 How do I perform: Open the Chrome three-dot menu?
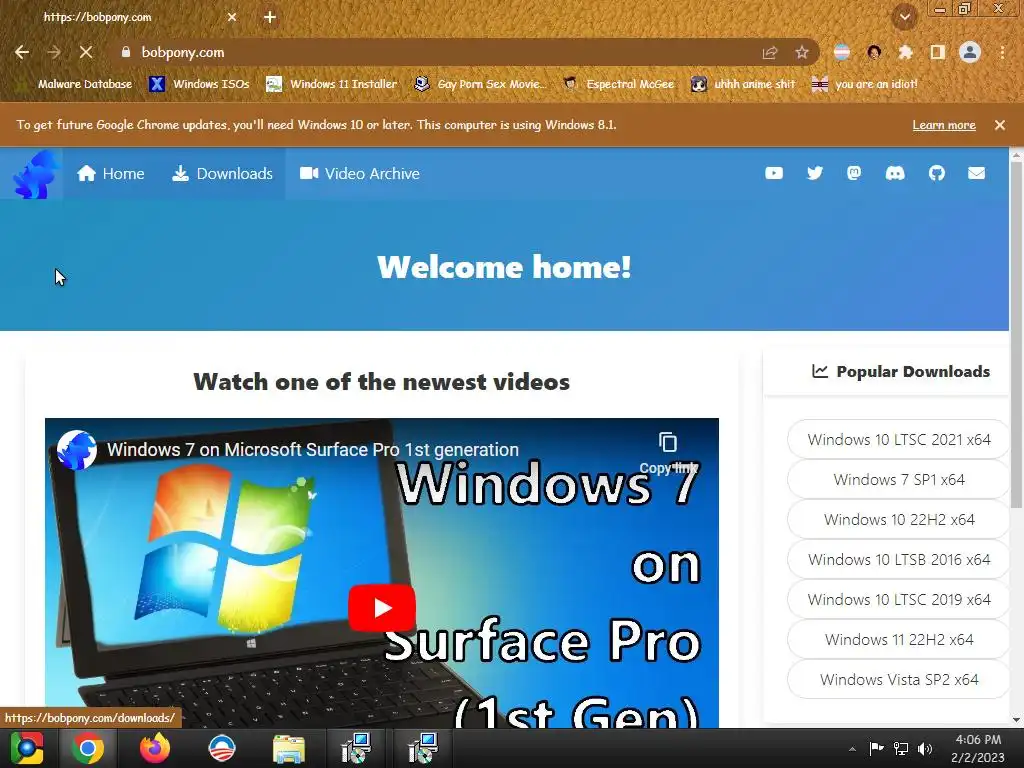1002,52
